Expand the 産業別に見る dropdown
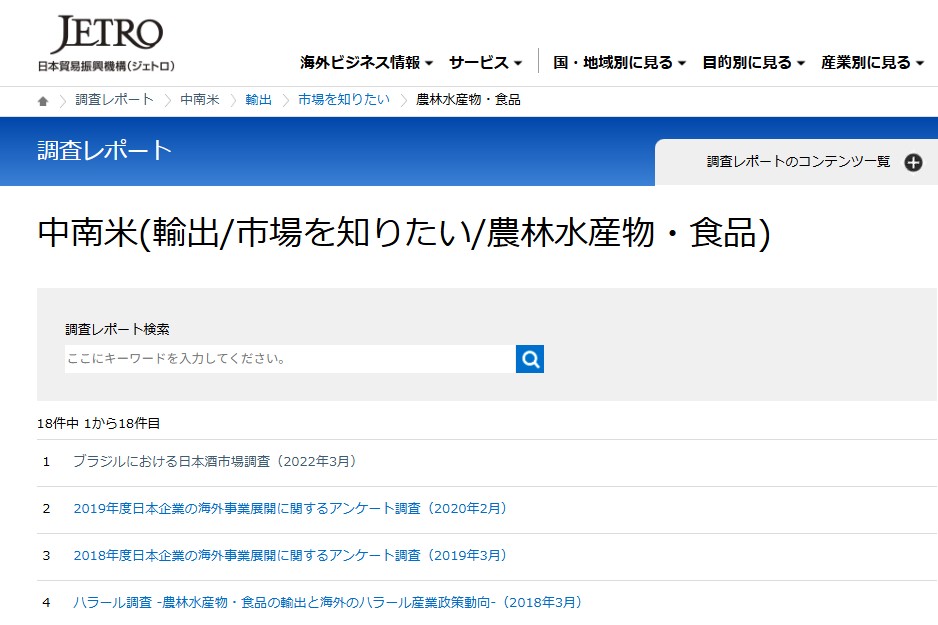Screen dimensions: 938x625 pos(866,60)
